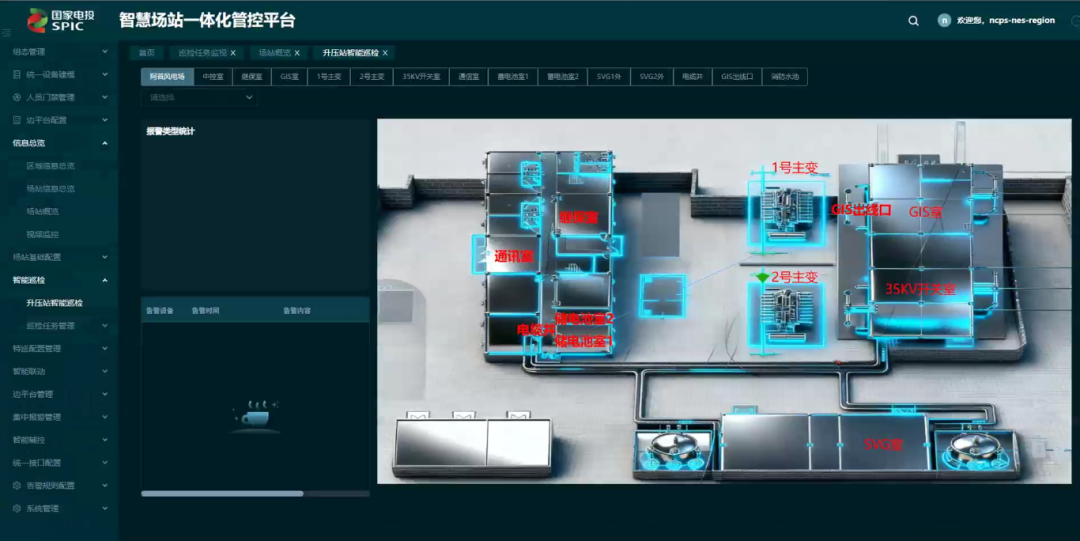Click the gear icon beside 系统管理

point(17,508)
